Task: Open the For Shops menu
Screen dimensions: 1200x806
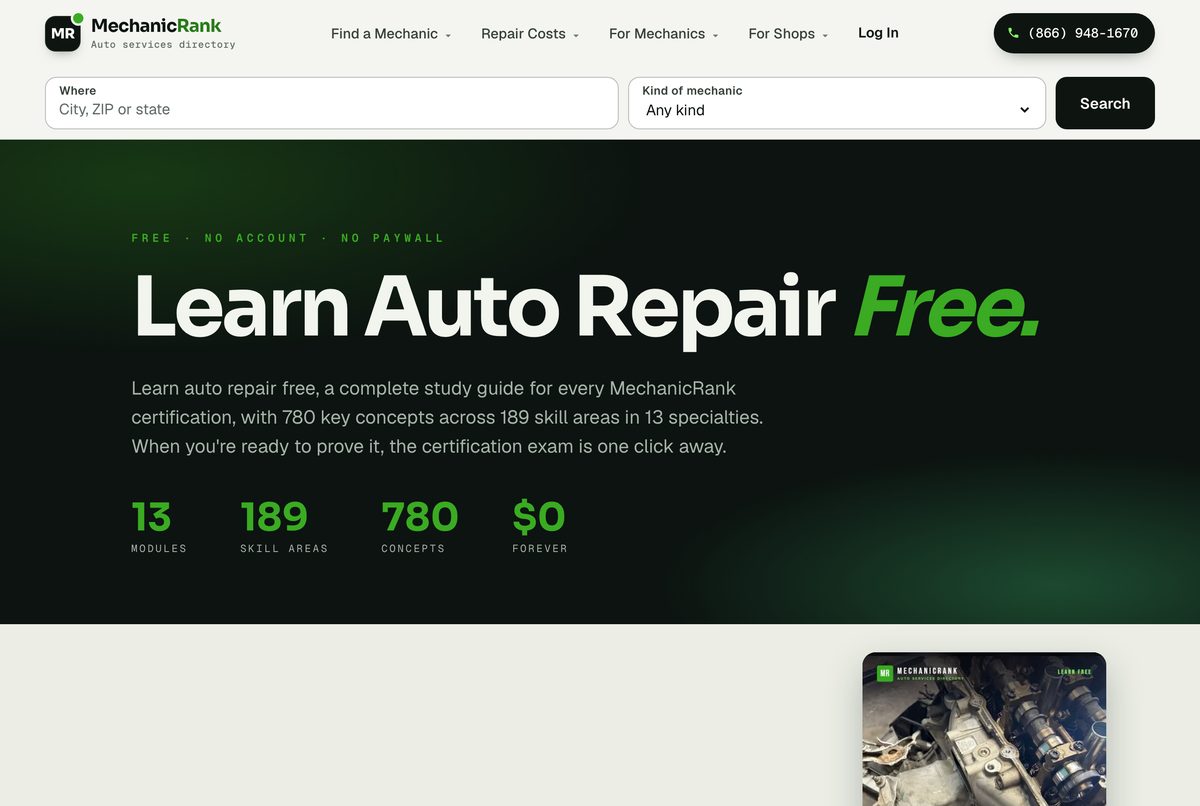Action: 788,34
